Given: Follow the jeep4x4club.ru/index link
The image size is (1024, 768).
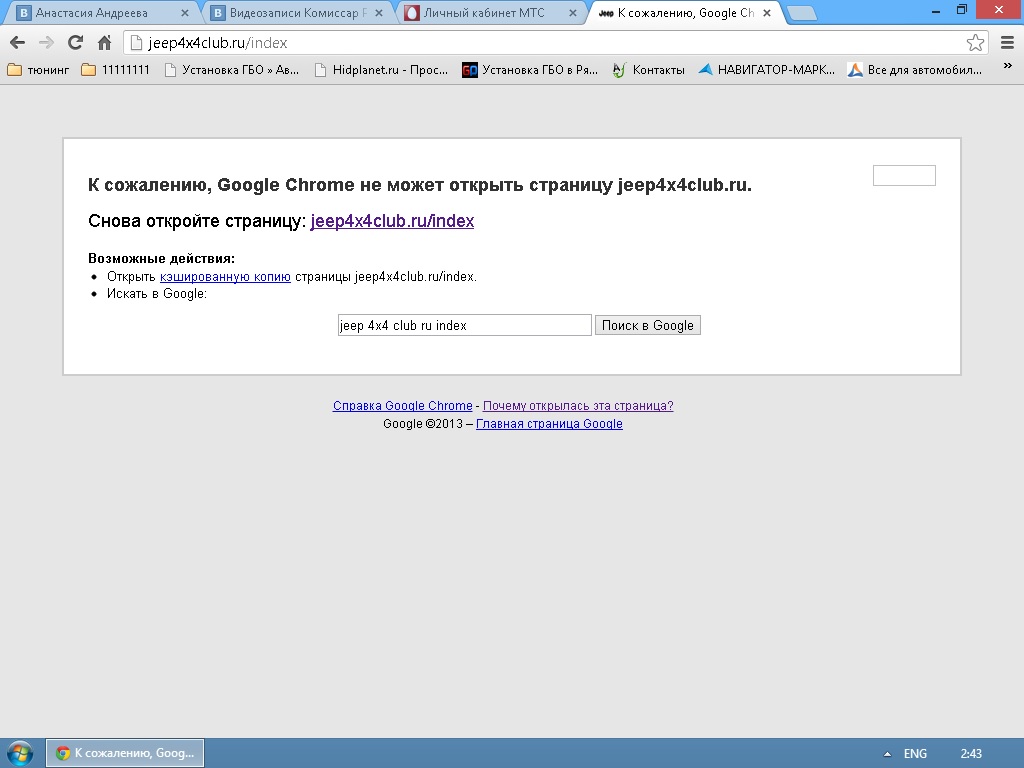Looking at the screenshot, I should point(392,221).
